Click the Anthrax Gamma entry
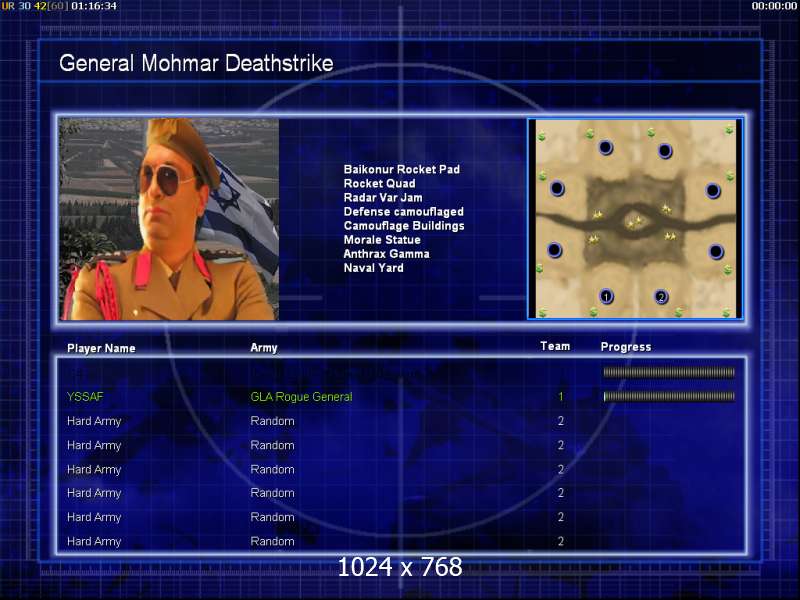The width and height of the screenshot is (800, 600). (x=386, y=254)
